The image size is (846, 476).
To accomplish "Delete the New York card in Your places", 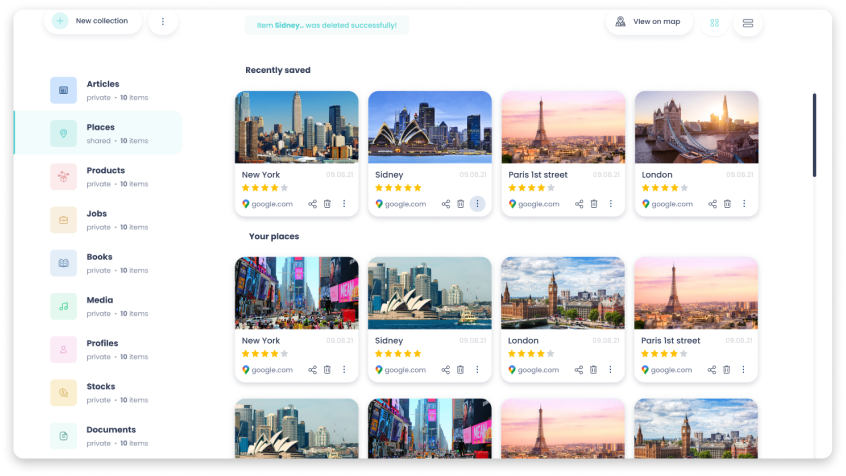I will (327, 370).
